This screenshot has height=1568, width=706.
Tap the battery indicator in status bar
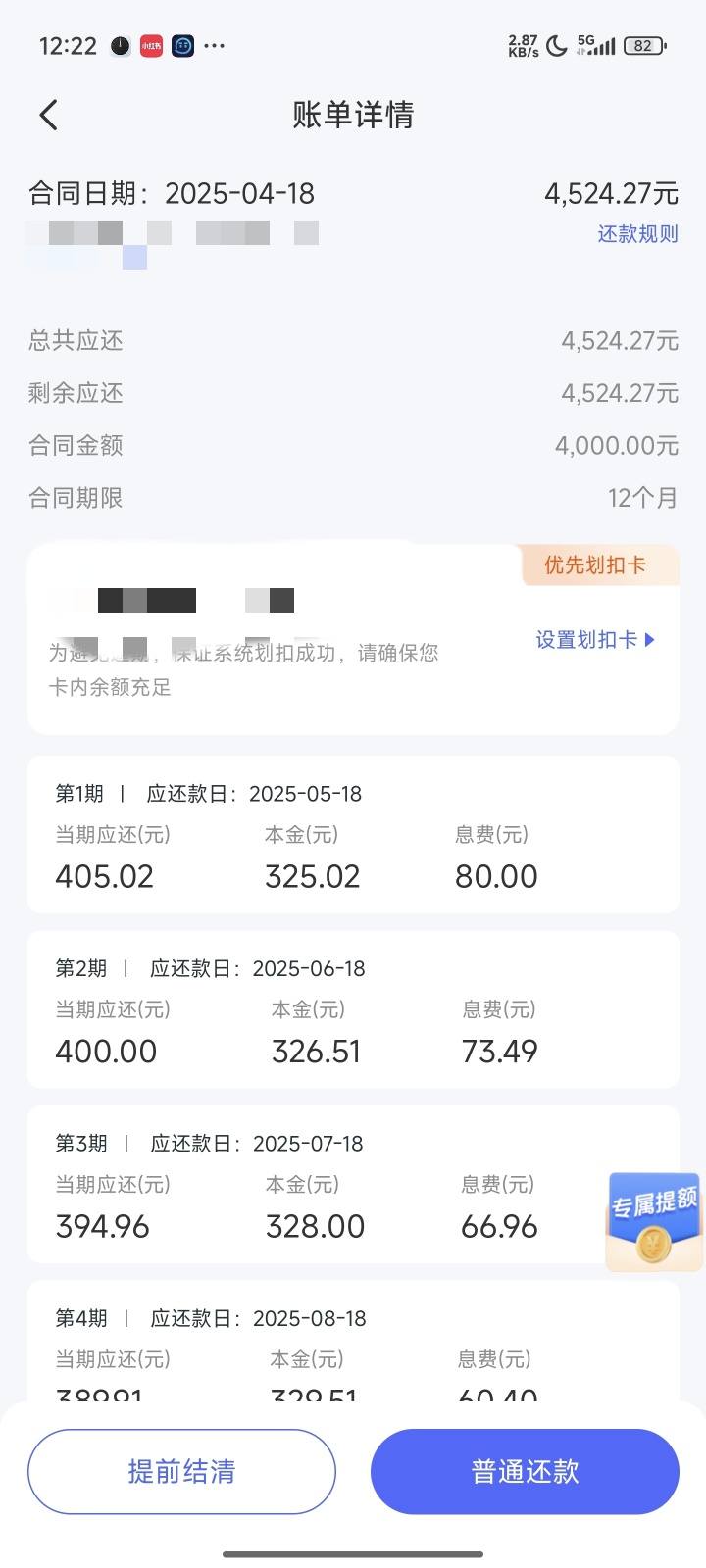645,45
